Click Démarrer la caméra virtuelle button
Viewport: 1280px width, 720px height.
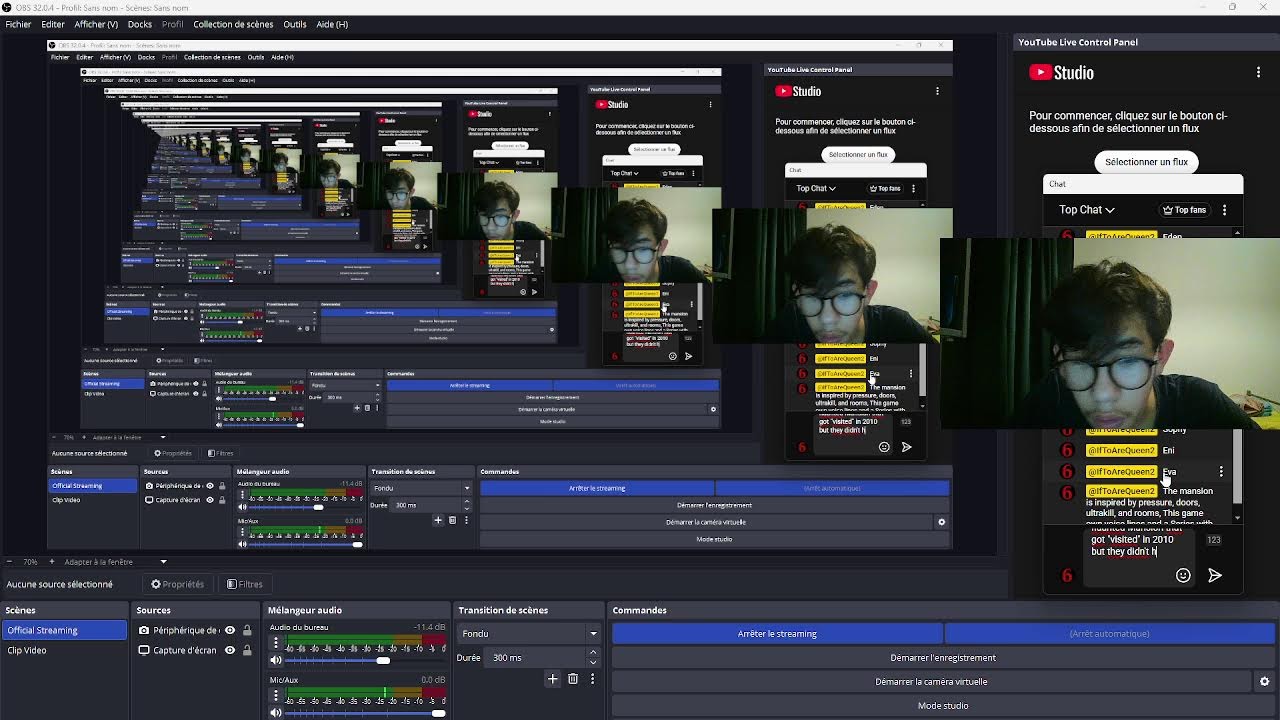(x=931, y=682)
